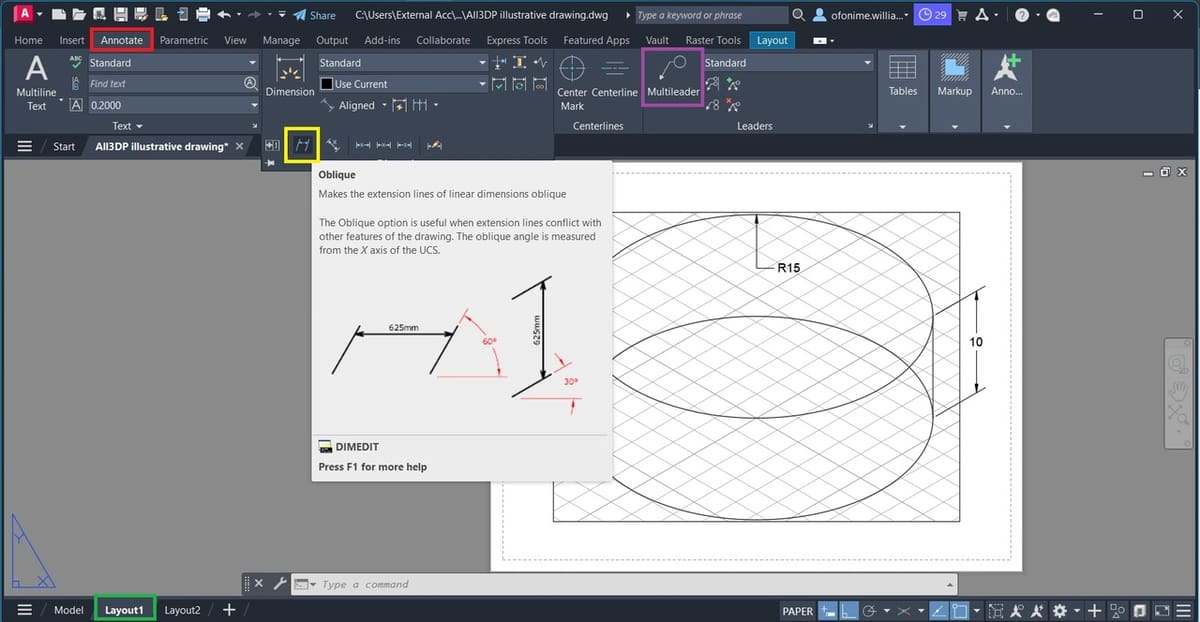The image size is (1200, 622).
Task: Open the Model tab at bottom
Action: click(x=68, y=610)
